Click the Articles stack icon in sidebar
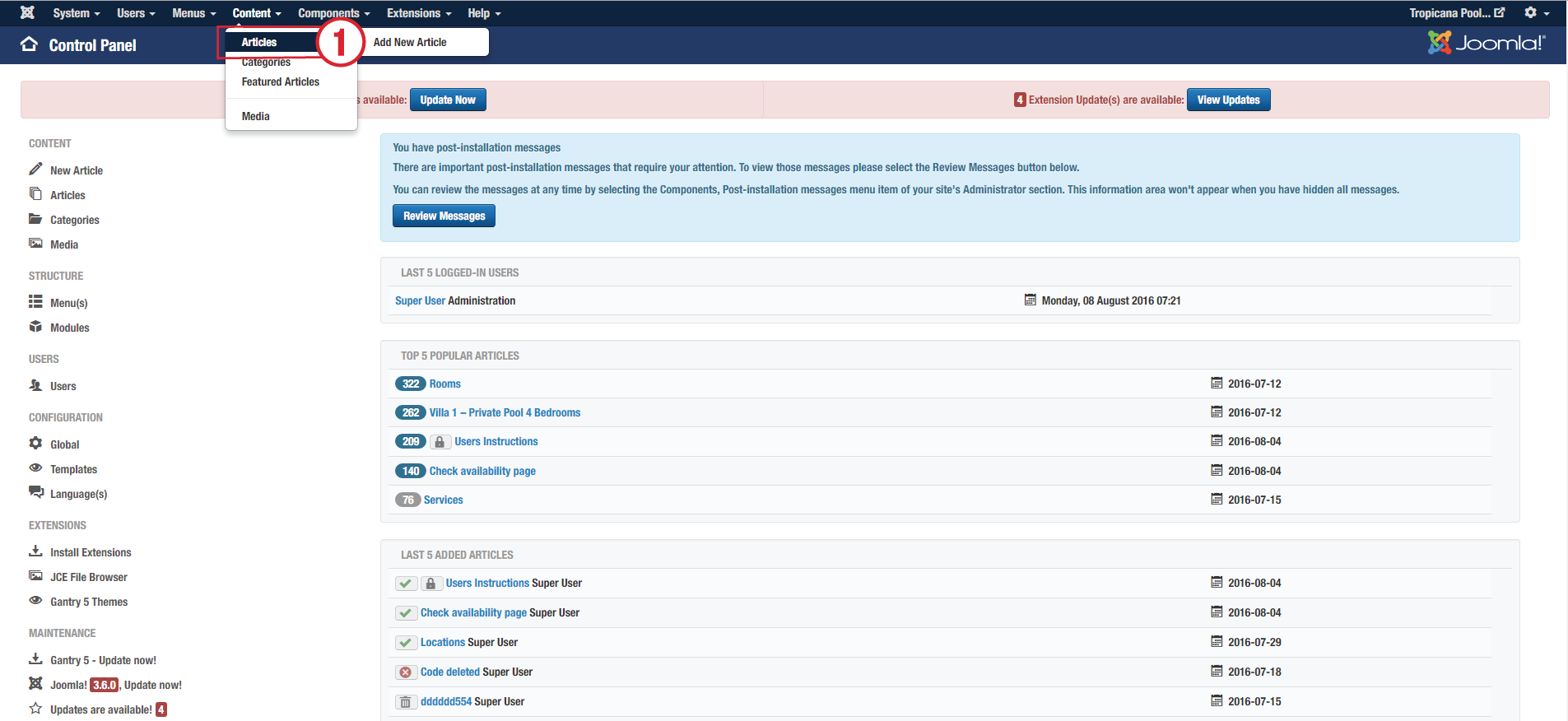This screenshot has height=721, width=1568. pos(35,193)
